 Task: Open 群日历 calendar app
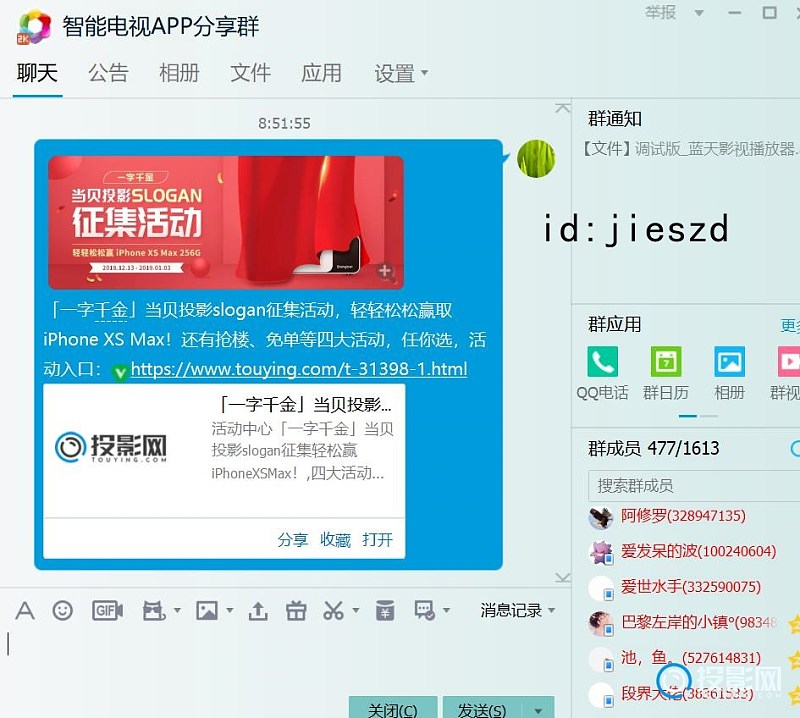(x=666, y=374)
